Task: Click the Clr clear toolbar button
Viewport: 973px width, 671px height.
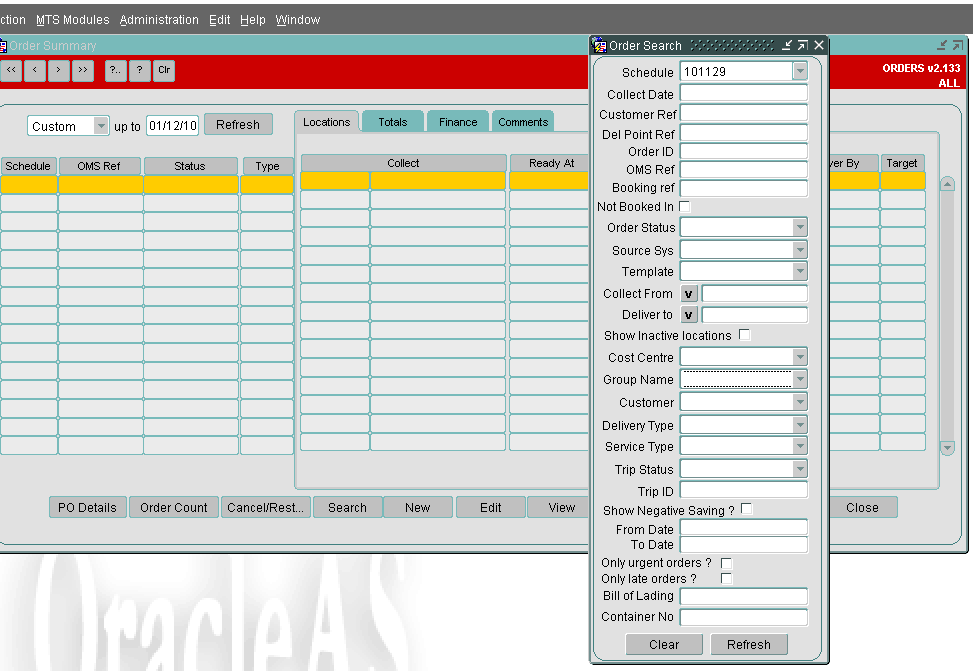Action: (x=164, y=70)
